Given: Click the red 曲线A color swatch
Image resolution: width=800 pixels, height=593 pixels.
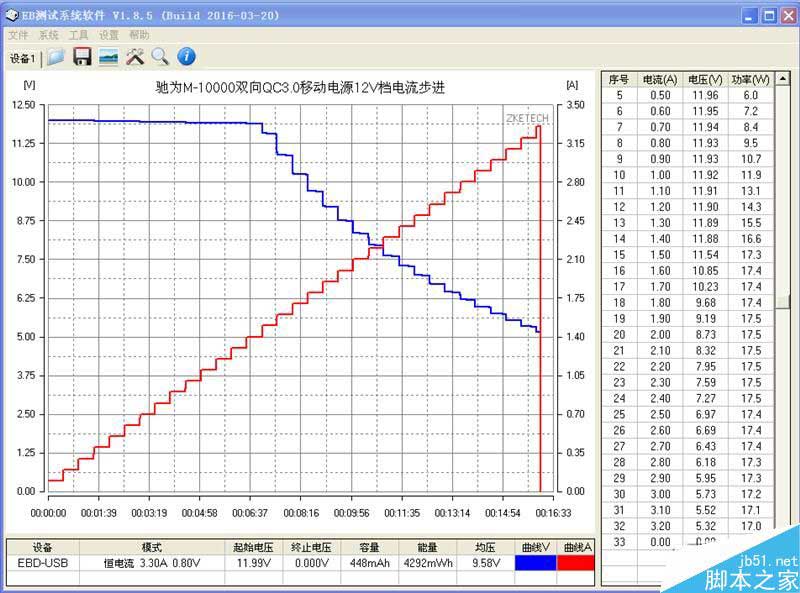Looking at the screenshot, I should pos(576,563).
